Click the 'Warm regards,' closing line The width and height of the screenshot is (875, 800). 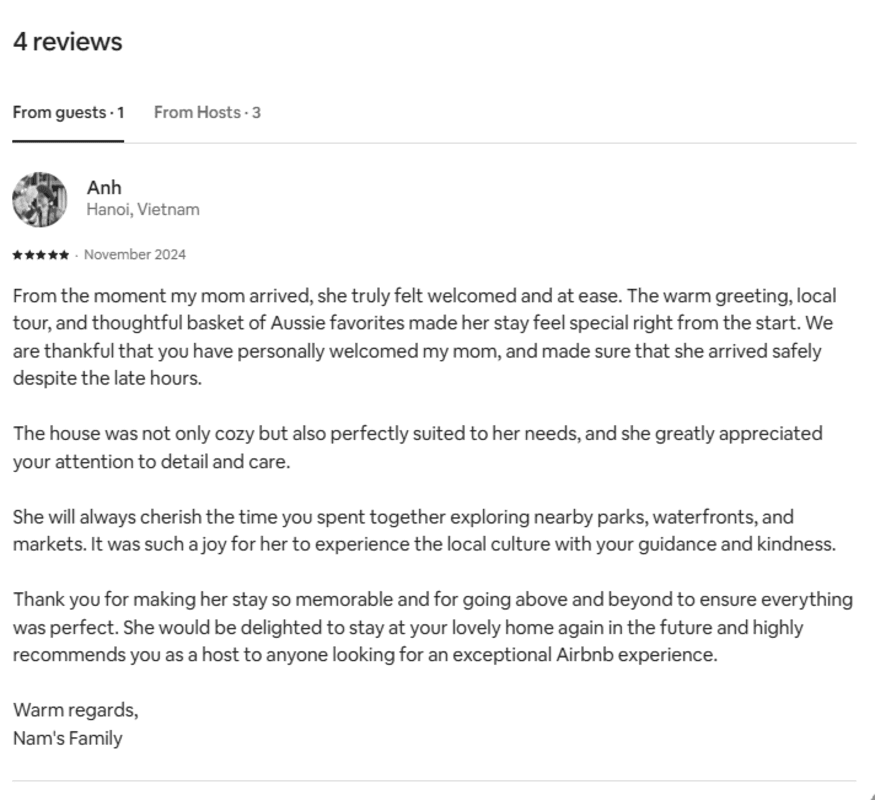pos(76,710)
